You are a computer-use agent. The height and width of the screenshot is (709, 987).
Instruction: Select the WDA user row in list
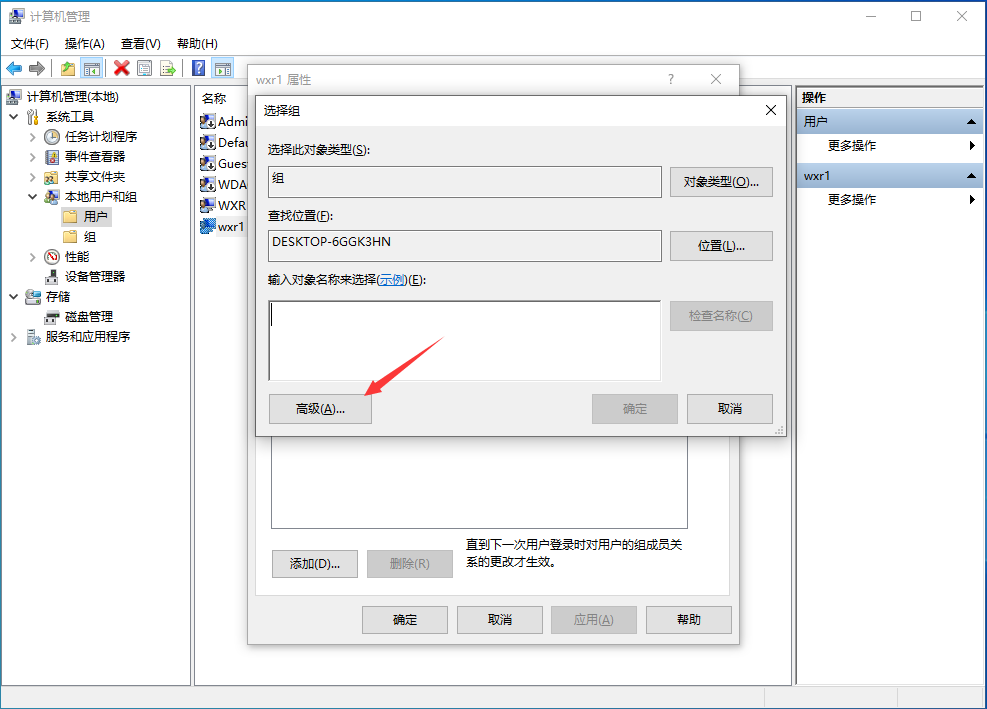(223, 184)
